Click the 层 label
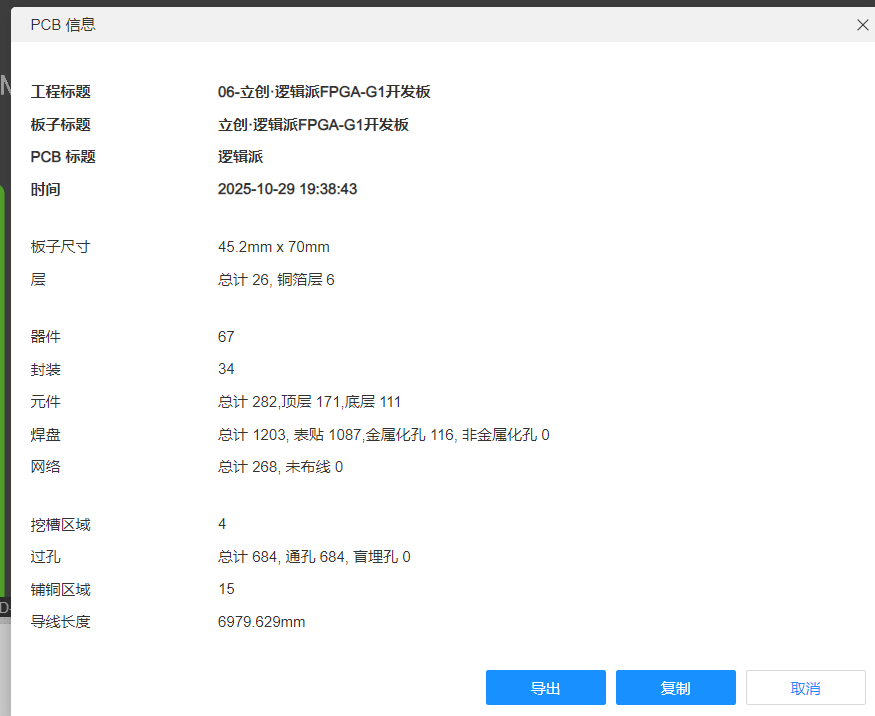Viewport: 875px width, 716px height. pyautogui.click(x=38, y=280)
